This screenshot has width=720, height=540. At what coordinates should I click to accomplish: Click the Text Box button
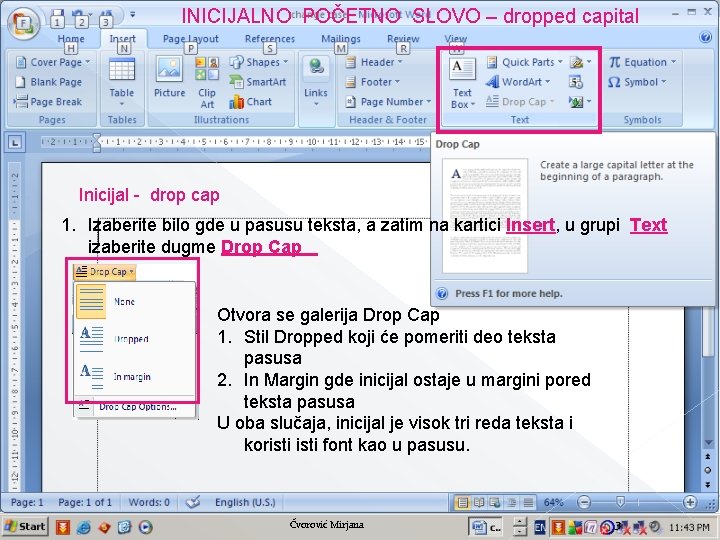462,84
